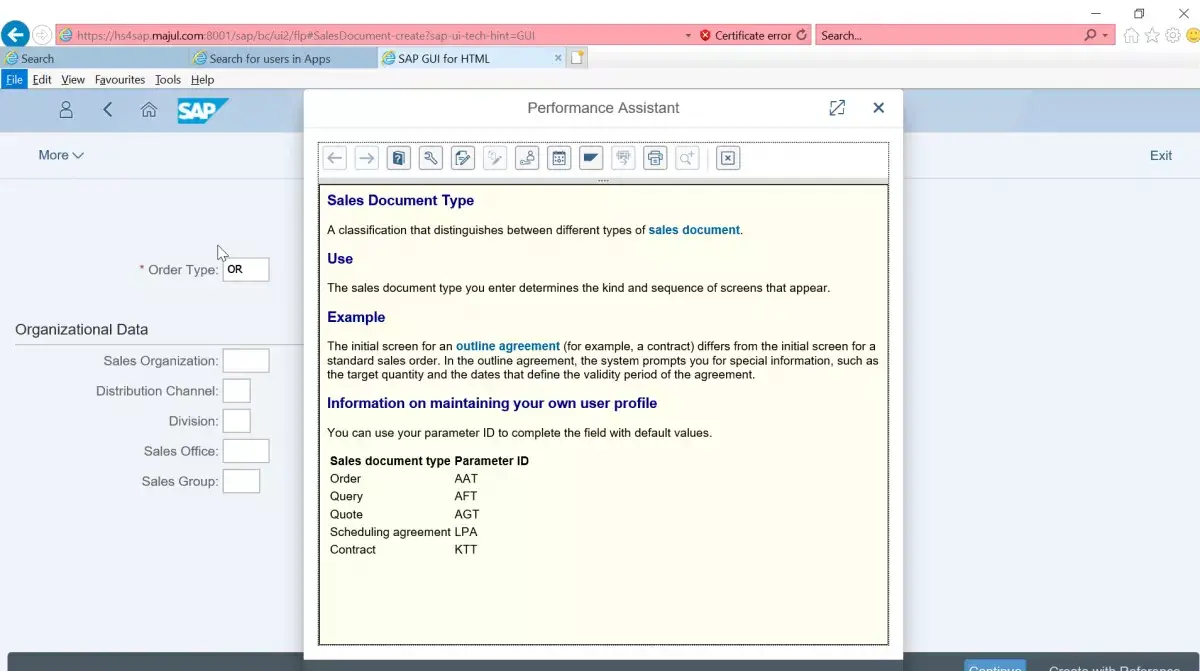Click into the Sales Group field
Viewport: 1200px width, 671px height.
point(241,481)
